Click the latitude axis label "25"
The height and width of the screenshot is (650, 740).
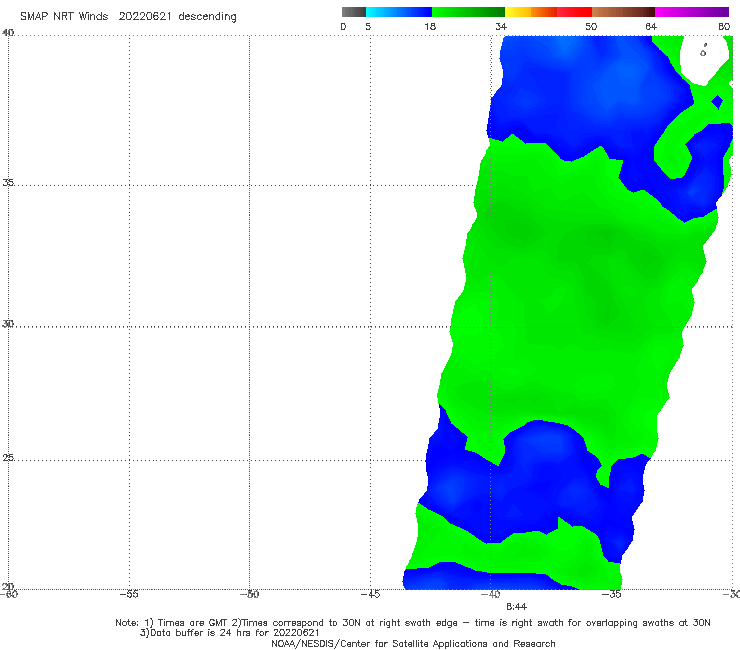coord(8,458)
